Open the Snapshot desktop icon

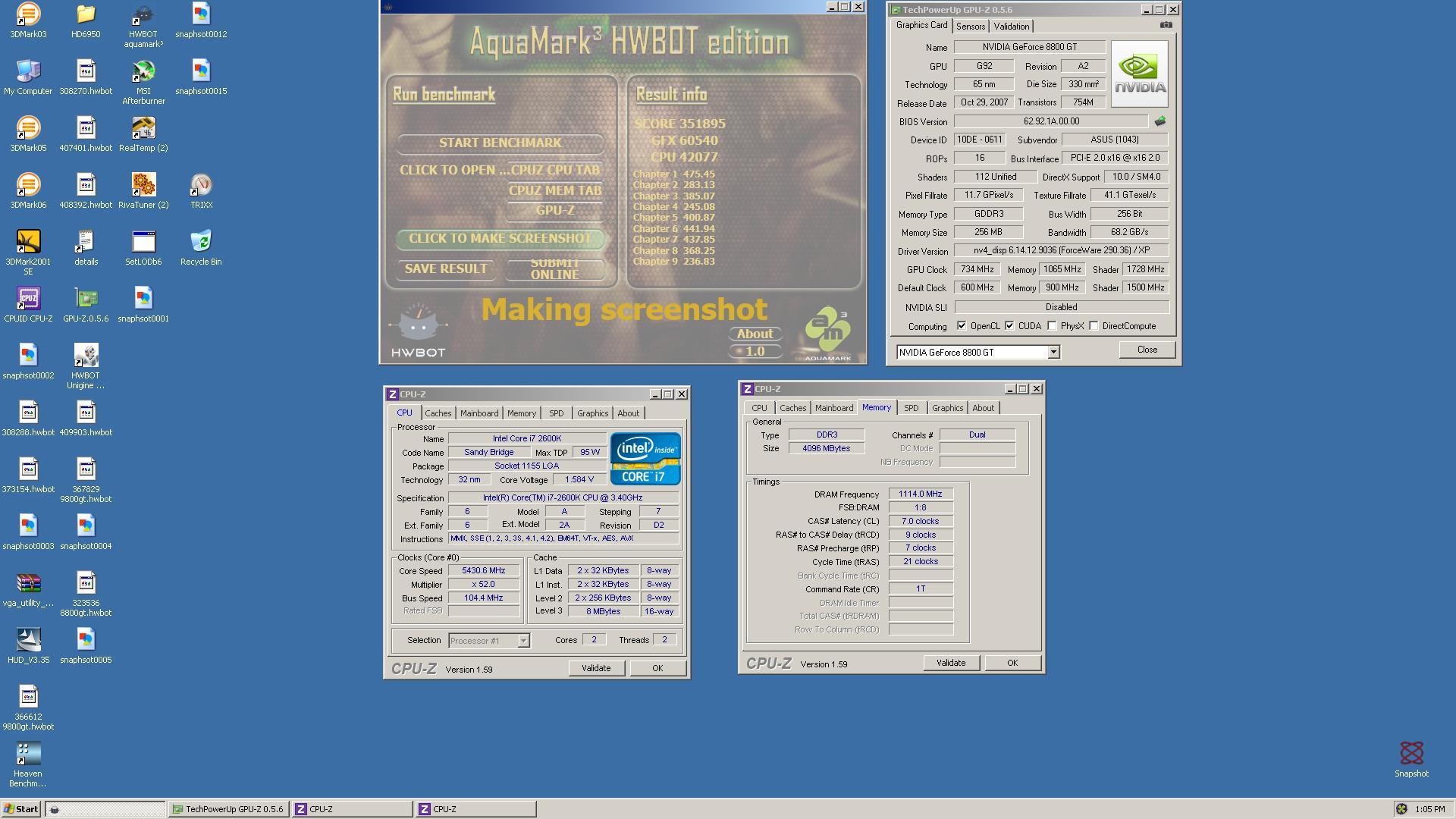(1411, 760)
